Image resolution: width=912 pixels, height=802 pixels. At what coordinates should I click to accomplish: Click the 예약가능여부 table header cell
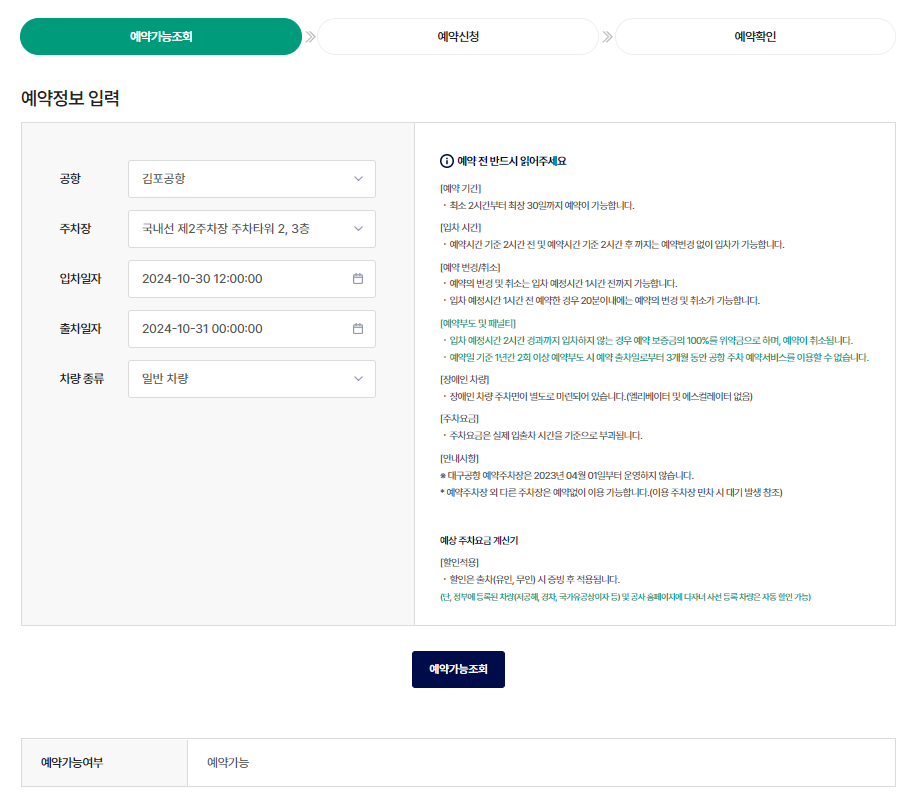pos(105,762)
